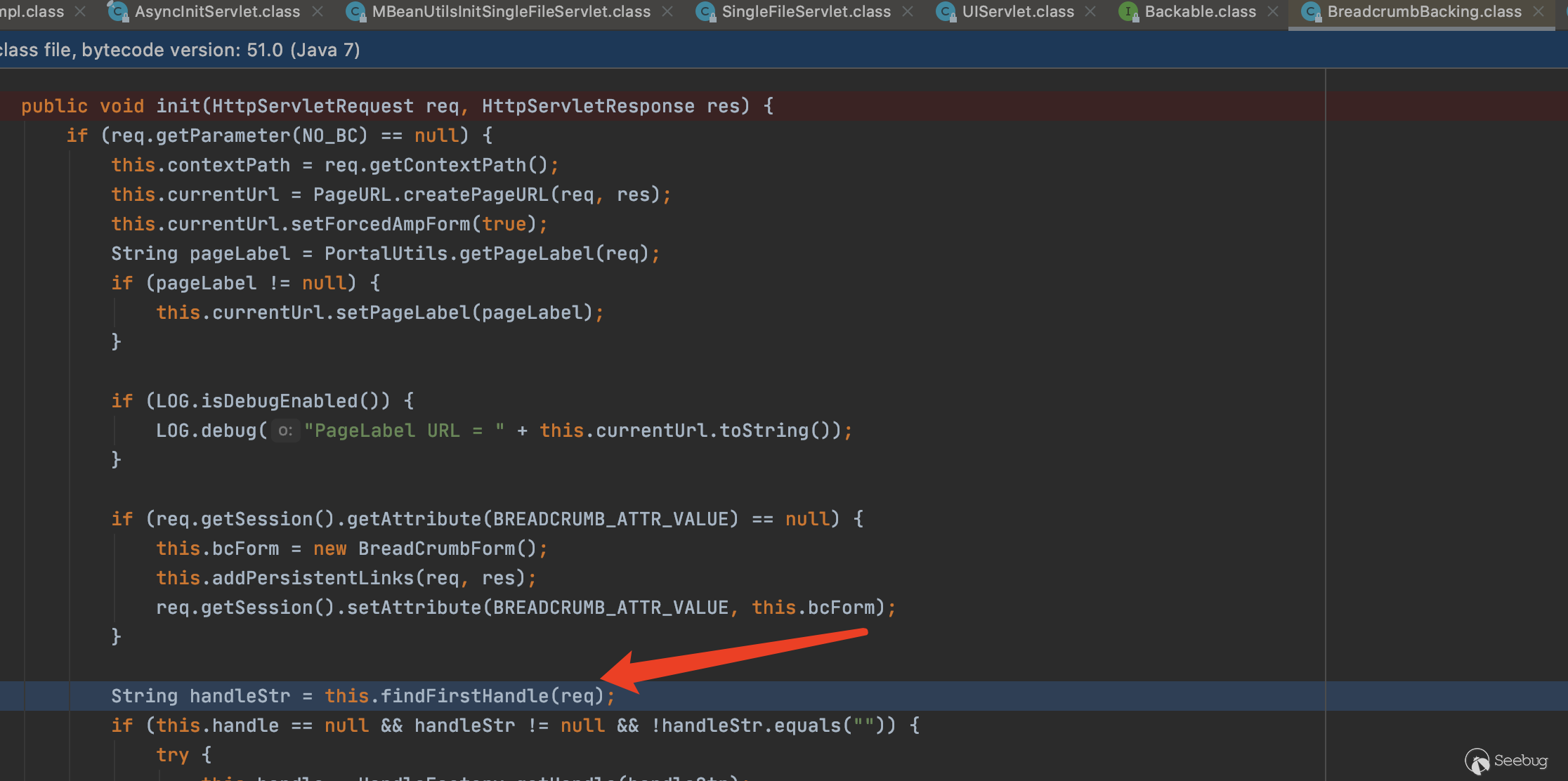
Task: Click the BreadcrumbBacking.class class icon
Action: (x=1311, y=11)
